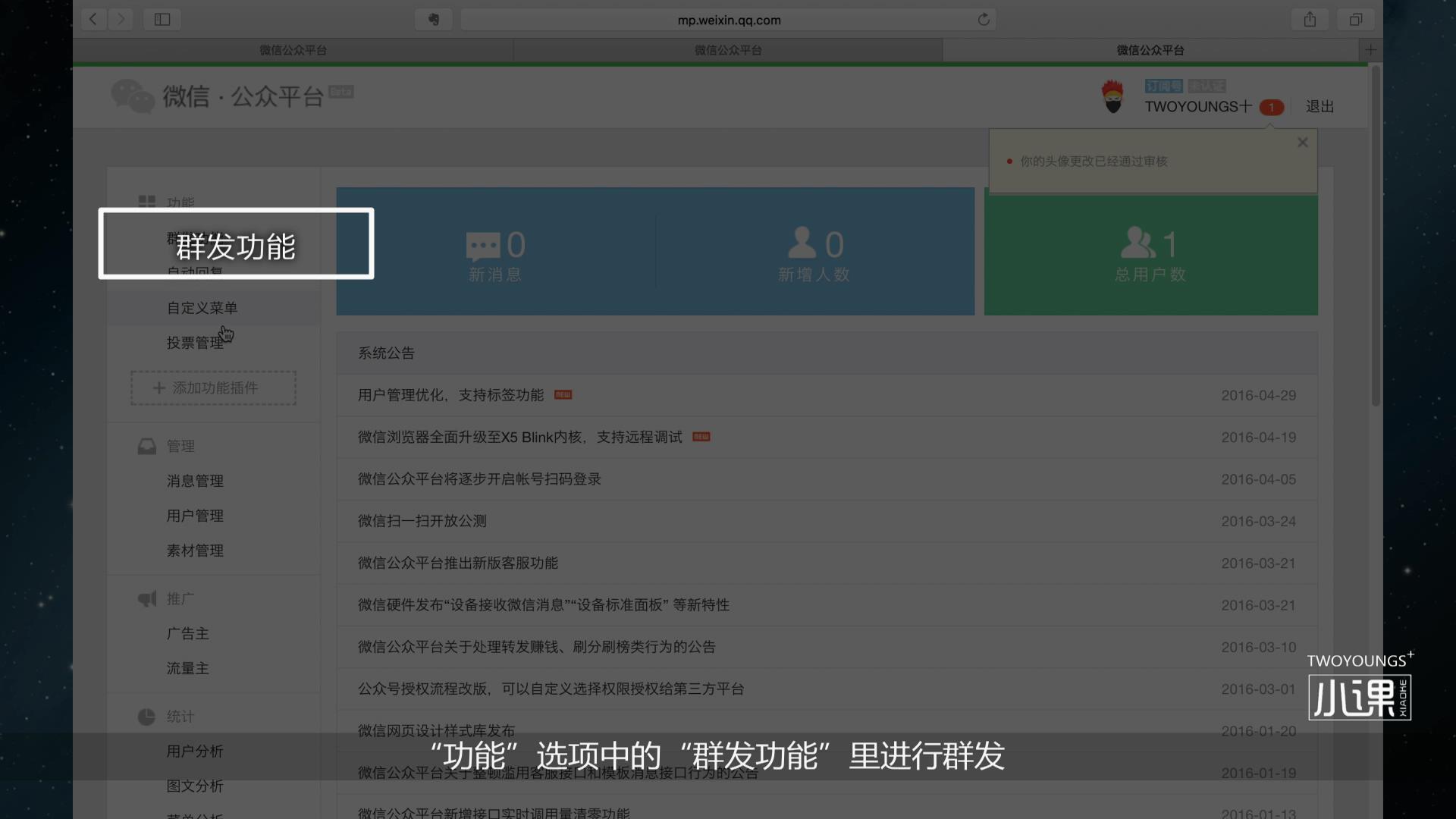The height and width of the screenshot is (819, 1456).
Task: Switch to the first 微信公众平台 tab
Action: click(x=294, y=50)
